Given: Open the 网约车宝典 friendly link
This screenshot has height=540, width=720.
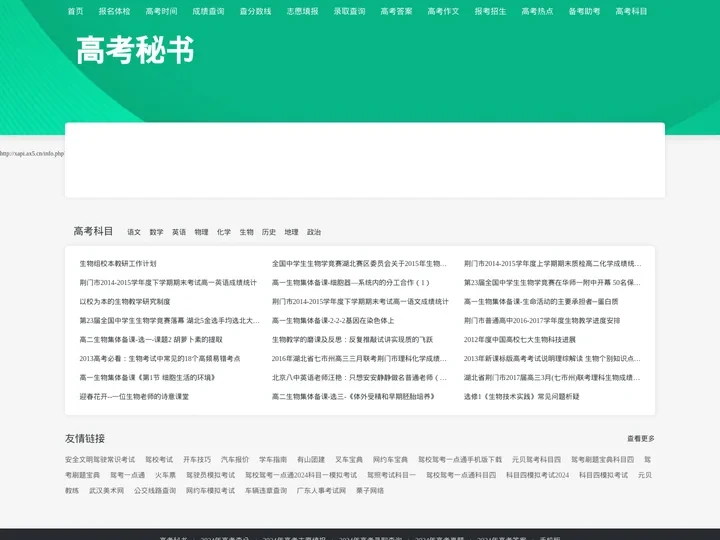Looking at the screenshot, I should (x=390, y=460).
